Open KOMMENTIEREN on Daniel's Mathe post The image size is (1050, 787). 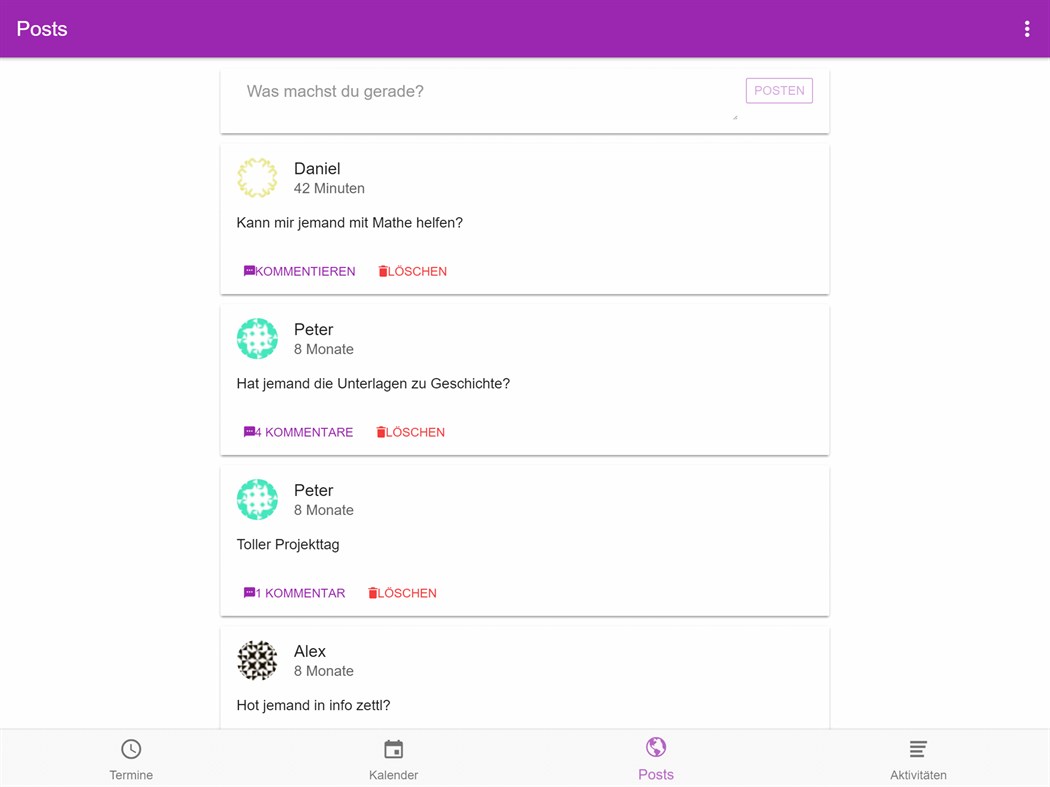[x=299, y=271]
